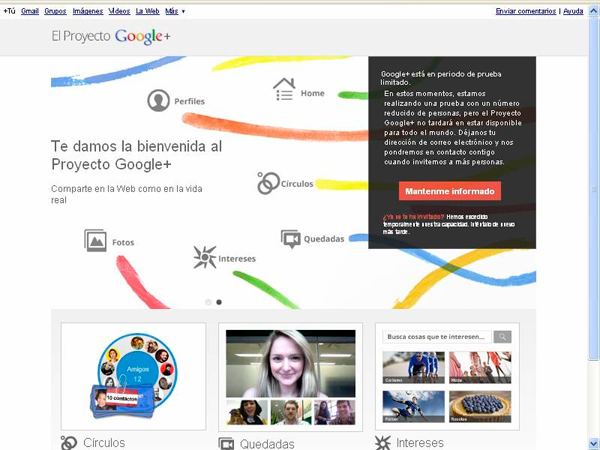Click the Home house icon

284,89
